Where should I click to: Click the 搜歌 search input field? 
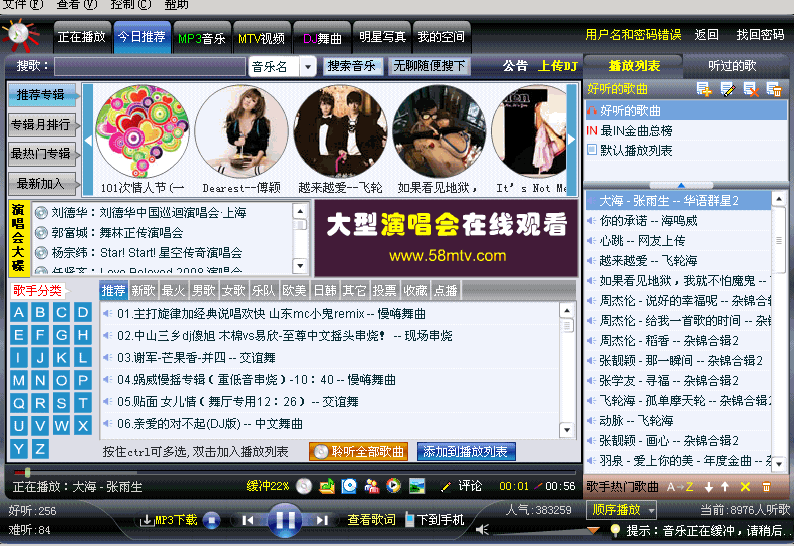150,66
